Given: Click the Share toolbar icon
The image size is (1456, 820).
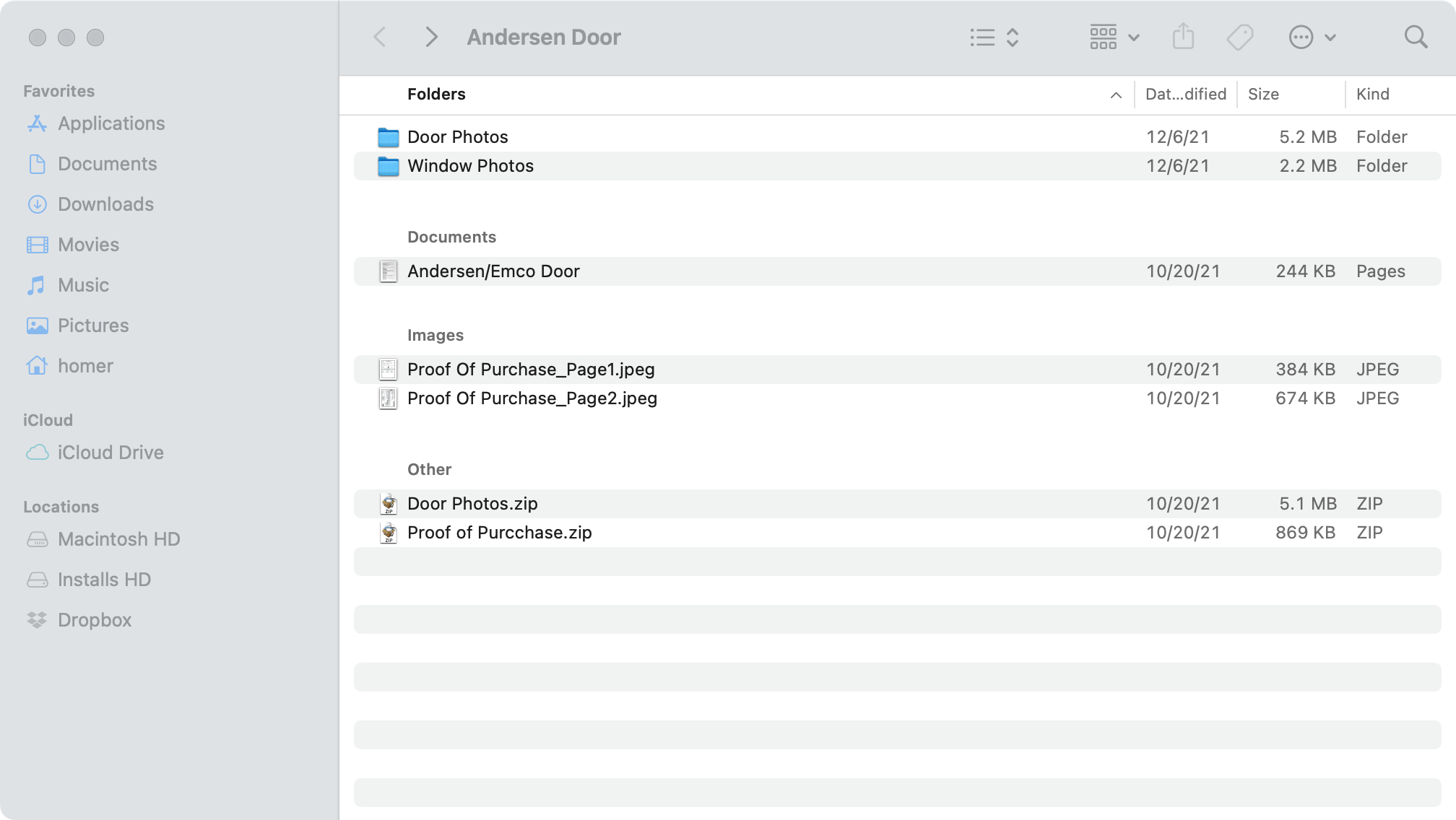Looking at the screenshot, I should tap(1183, 36).
